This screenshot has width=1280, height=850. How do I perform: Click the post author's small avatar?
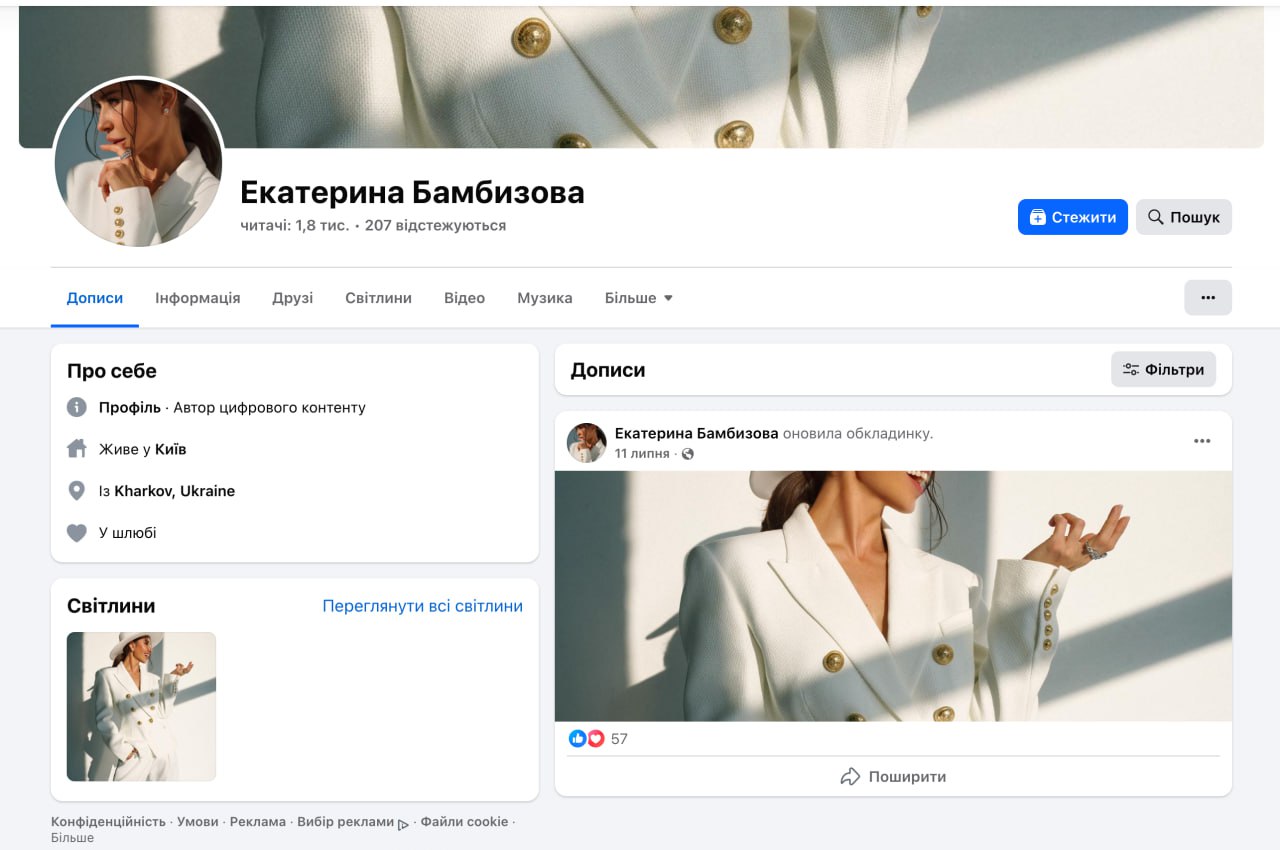(x=587, y=442)
